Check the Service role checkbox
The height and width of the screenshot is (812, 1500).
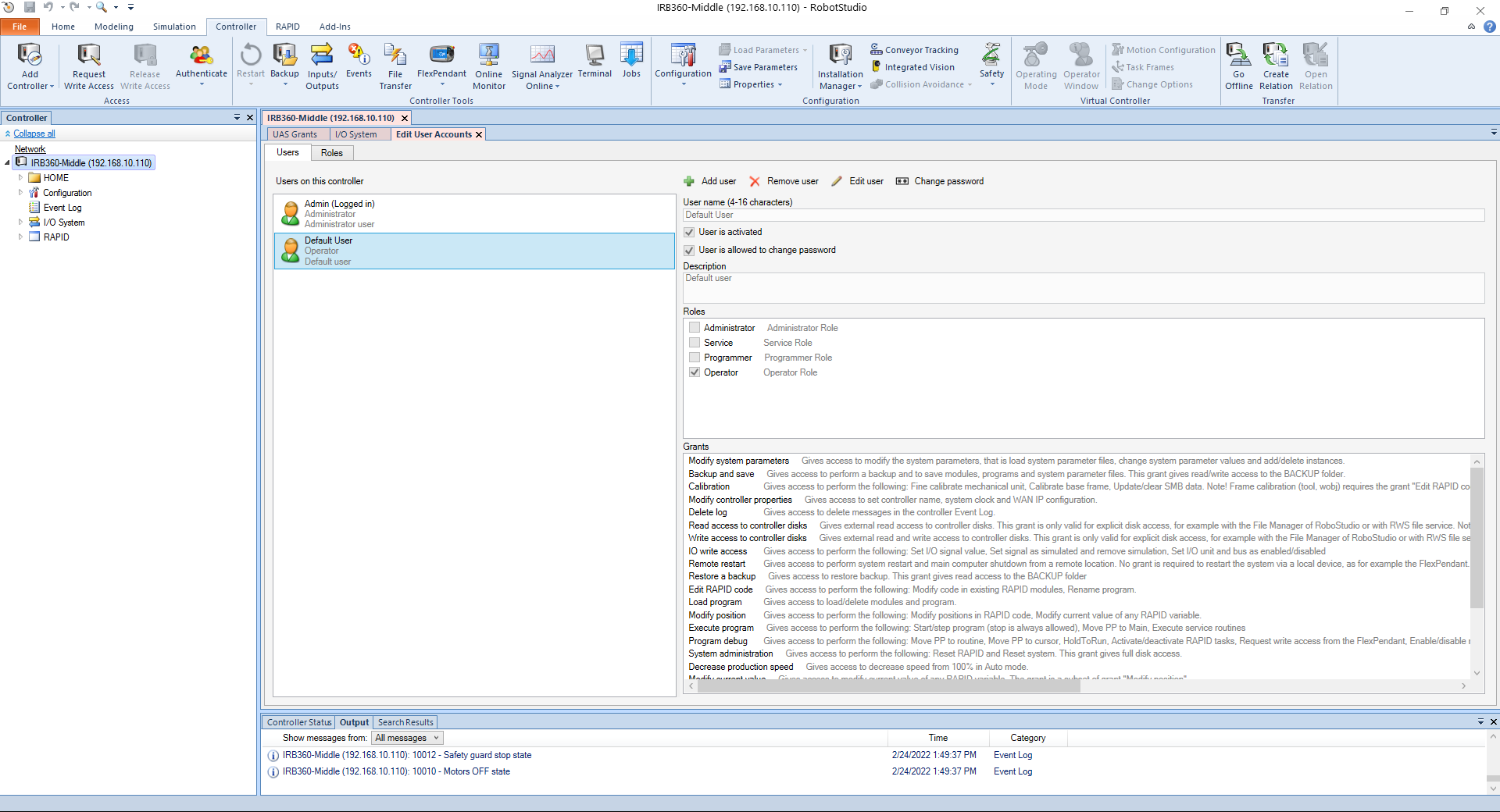click(x=695, y=343)
